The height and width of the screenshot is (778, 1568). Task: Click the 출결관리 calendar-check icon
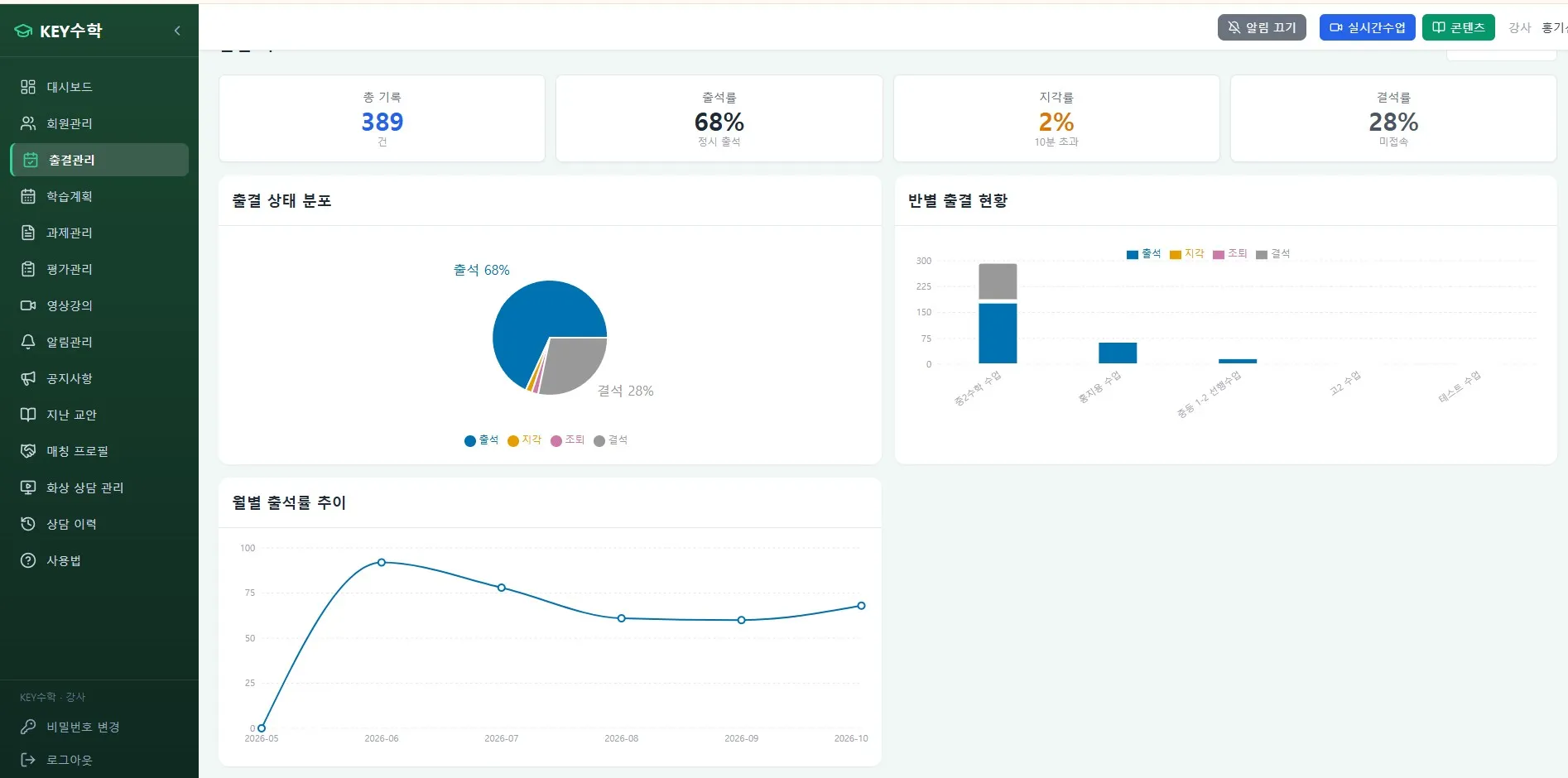pyautogui.click(x=31, y=160)
